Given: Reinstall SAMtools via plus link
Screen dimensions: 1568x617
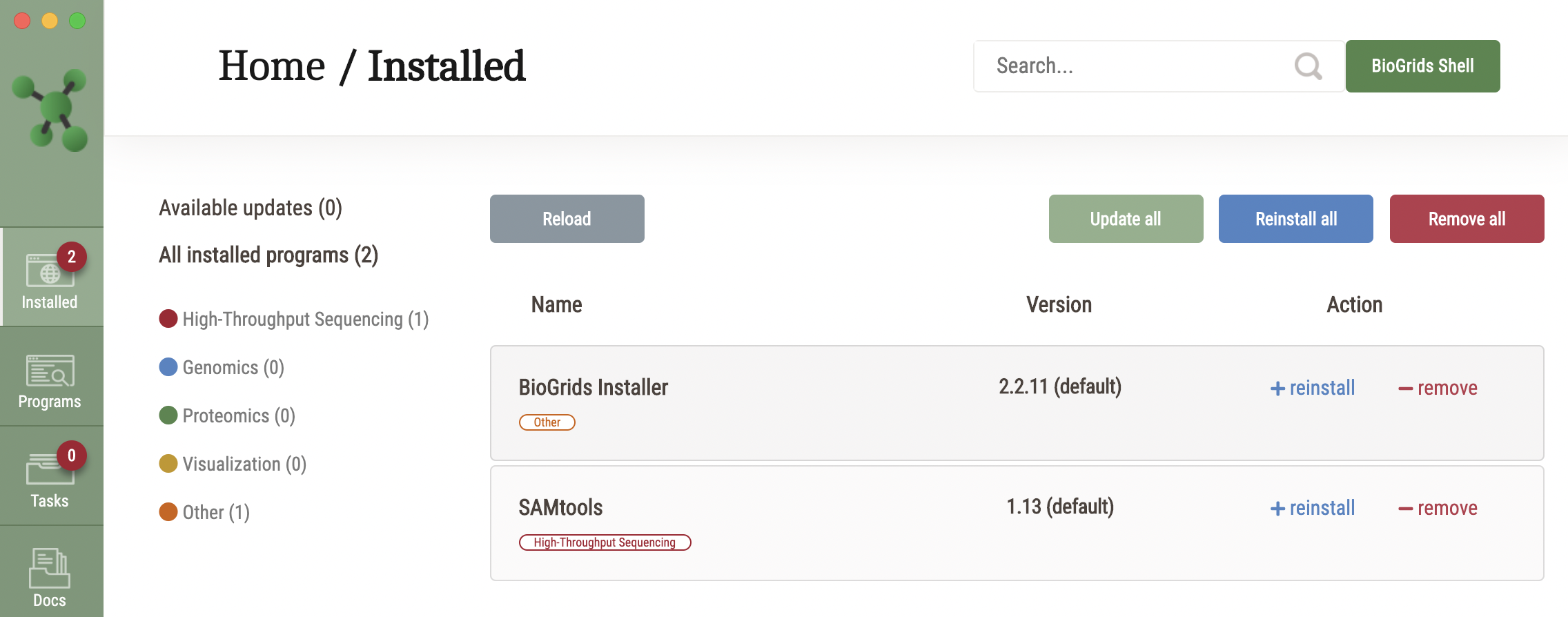Looking at the screenshot, I should pos(1313,508).
